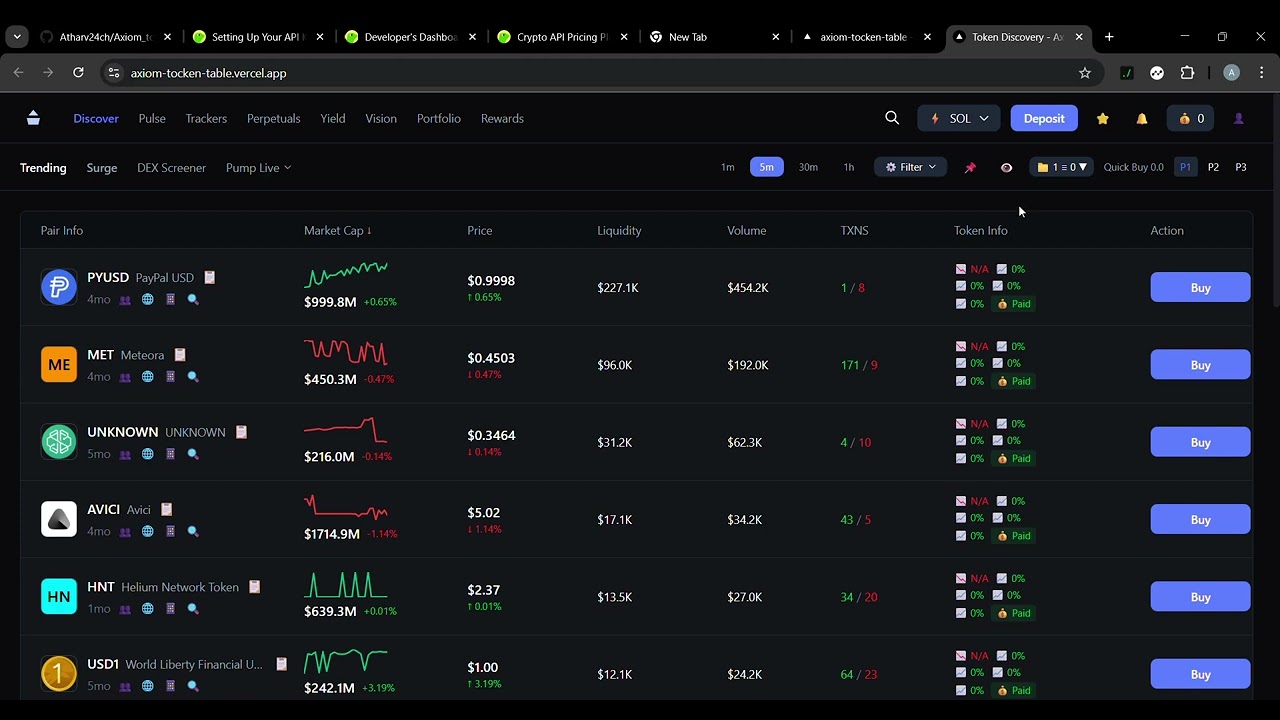The width and height of the screenshot is (1280, 720).
Task: Open MET website globe icon
Action: click(147, 377)
